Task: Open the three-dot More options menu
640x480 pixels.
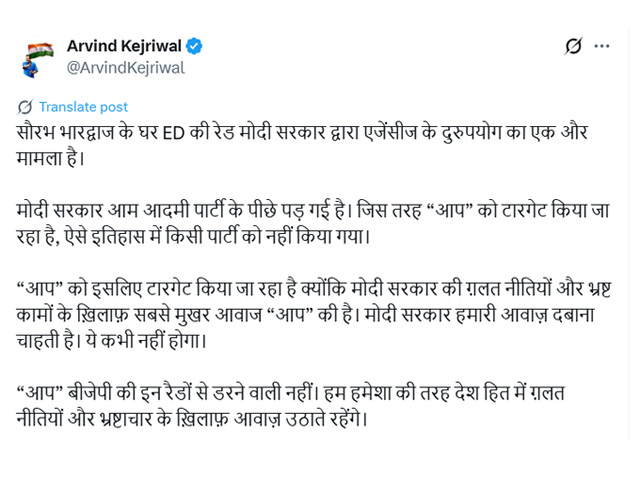Action: tap(601, 46)
